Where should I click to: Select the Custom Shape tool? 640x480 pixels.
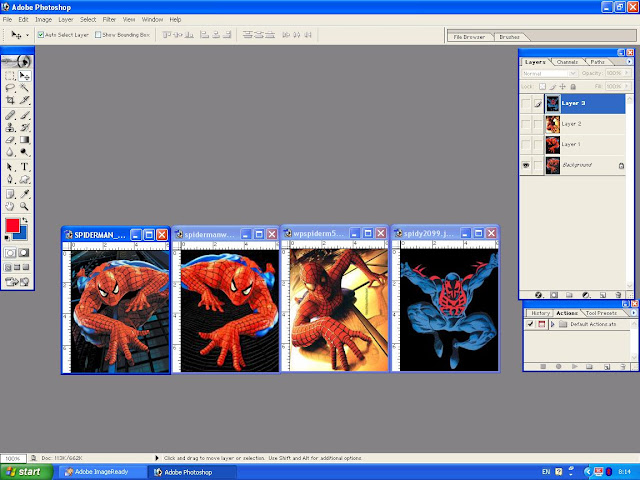(24, 179)
